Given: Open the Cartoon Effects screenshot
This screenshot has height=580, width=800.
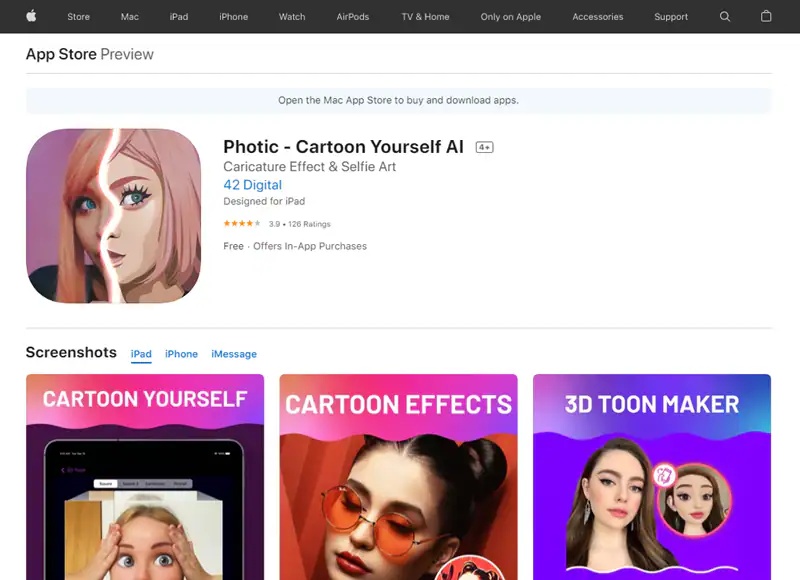Looking at the screenshot, I should pyautogui.click(x=398, y=477).
